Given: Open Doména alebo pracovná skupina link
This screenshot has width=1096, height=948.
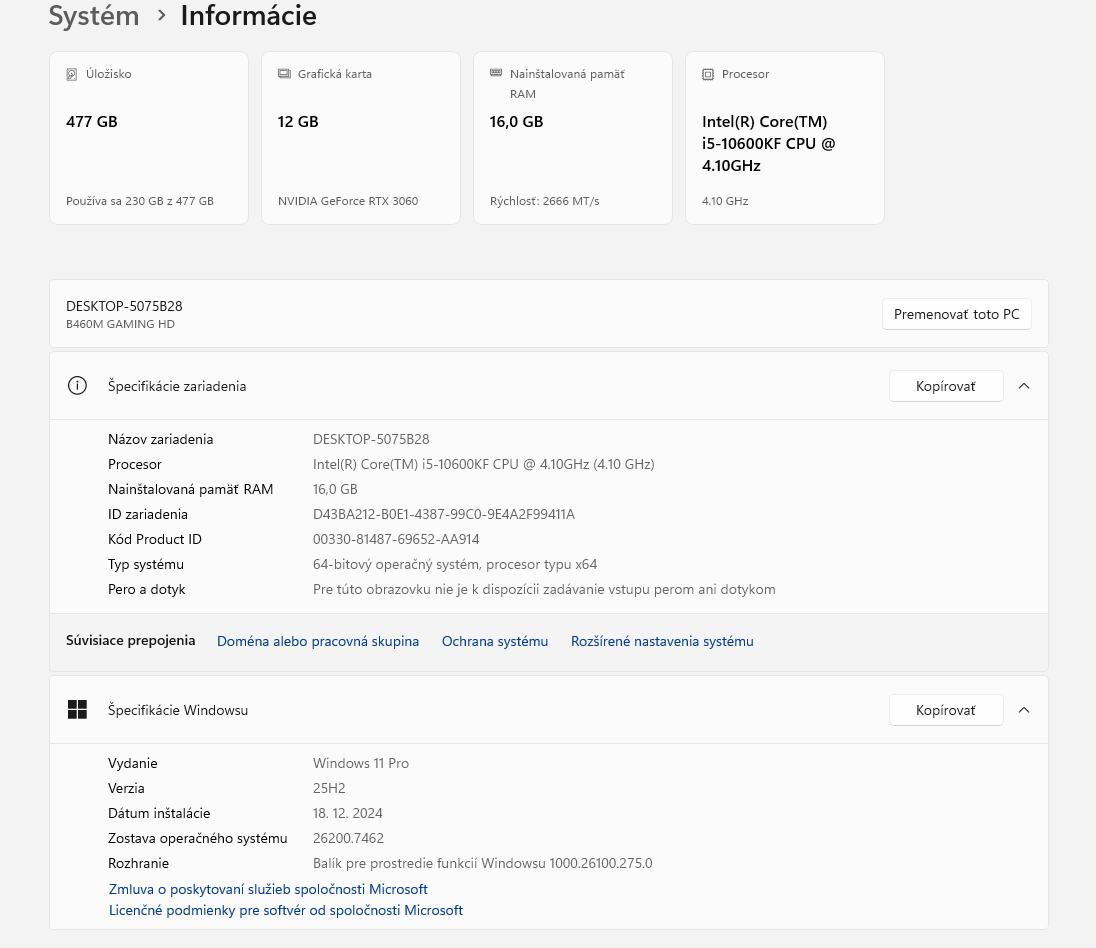Looking at the screenshot, I should [318, 642].
